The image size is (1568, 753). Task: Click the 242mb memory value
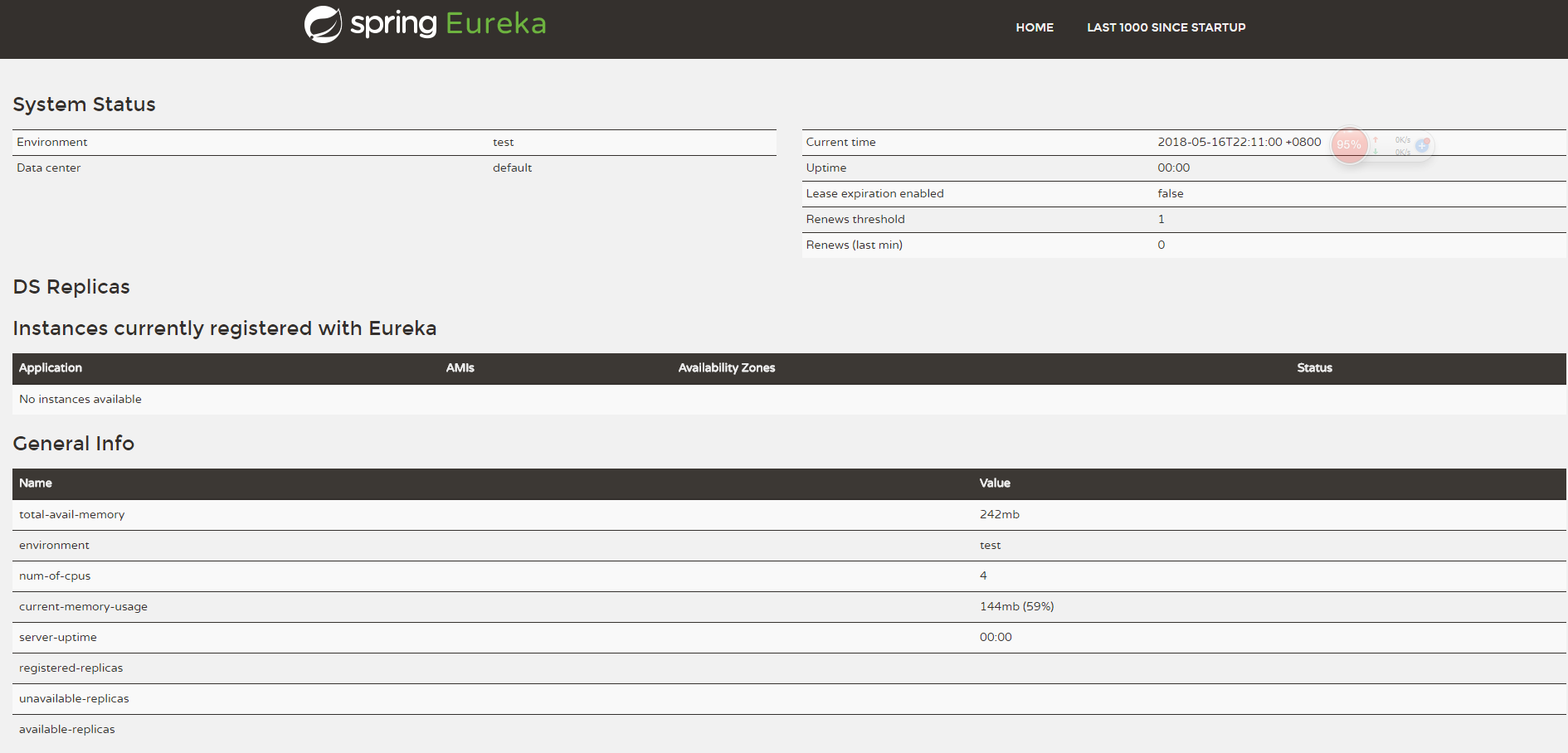pyautogui.click(x=999, y=515)
